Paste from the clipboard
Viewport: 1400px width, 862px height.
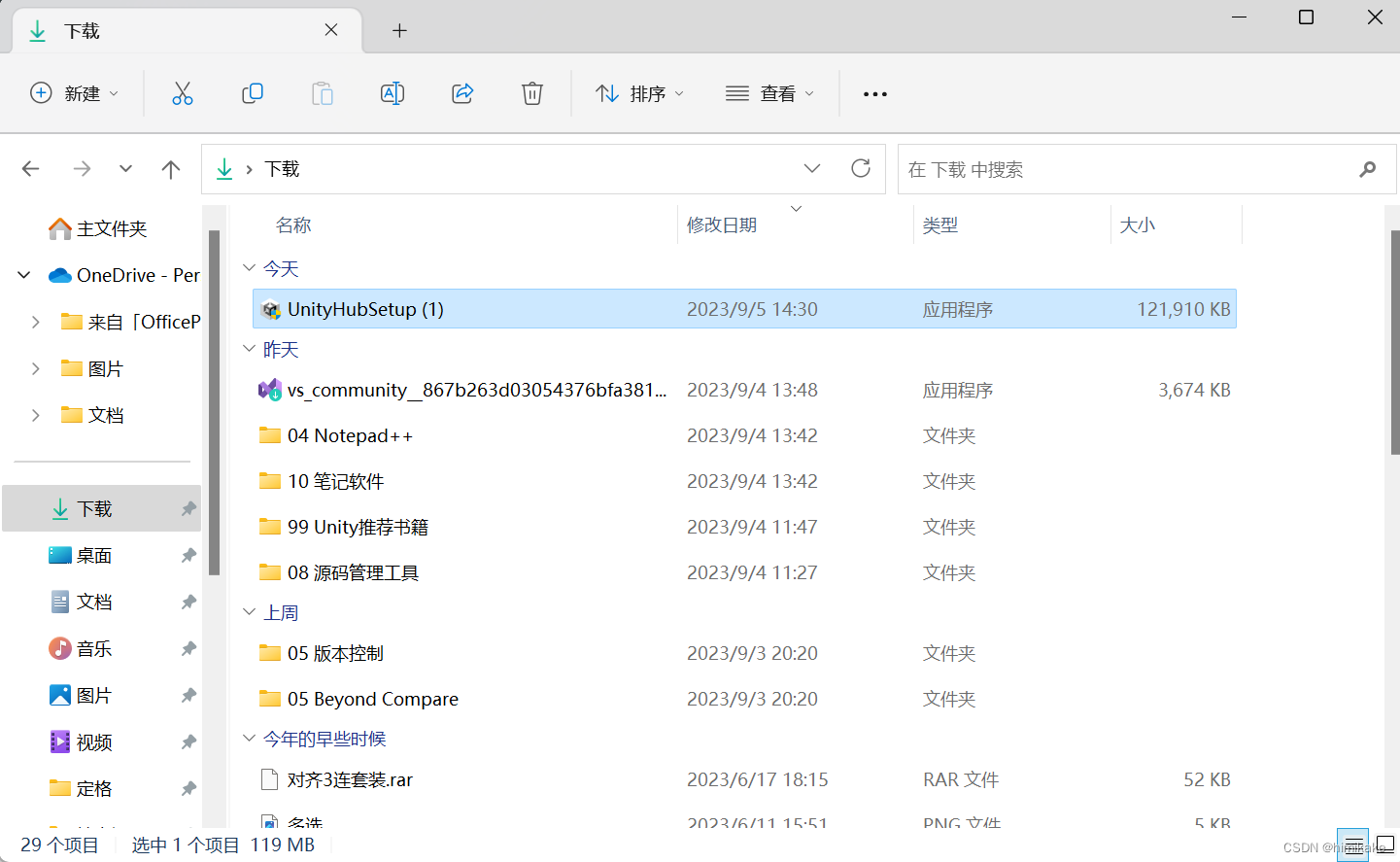322,92
